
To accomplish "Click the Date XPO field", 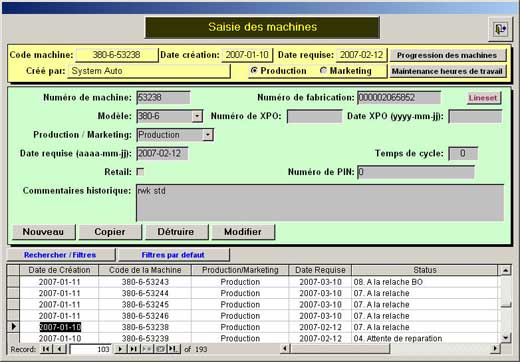I will [x=475, y=116].
